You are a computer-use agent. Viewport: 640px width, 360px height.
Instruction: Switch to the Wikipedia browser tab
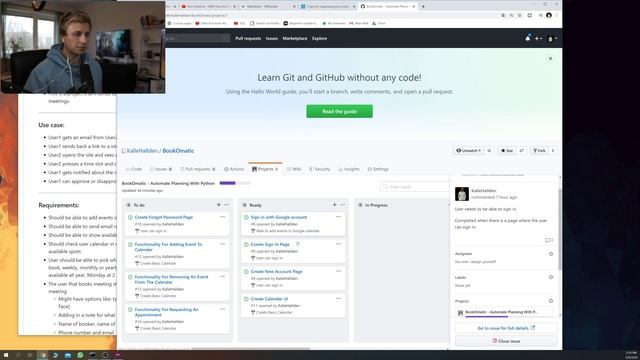coord(268,7)
